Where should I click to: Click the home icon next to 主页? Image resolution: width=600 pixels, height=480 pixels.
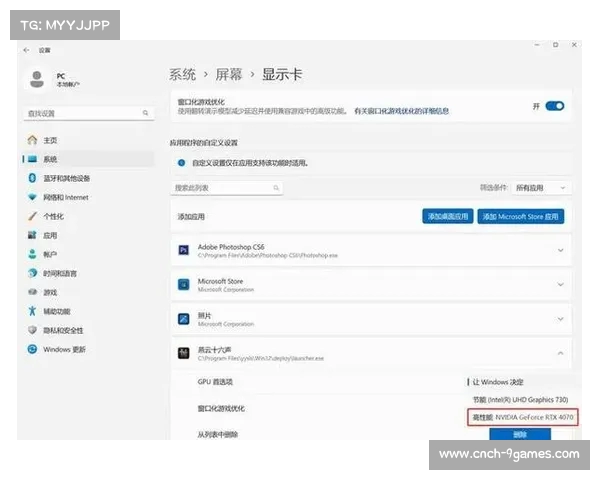coord(33,140)
